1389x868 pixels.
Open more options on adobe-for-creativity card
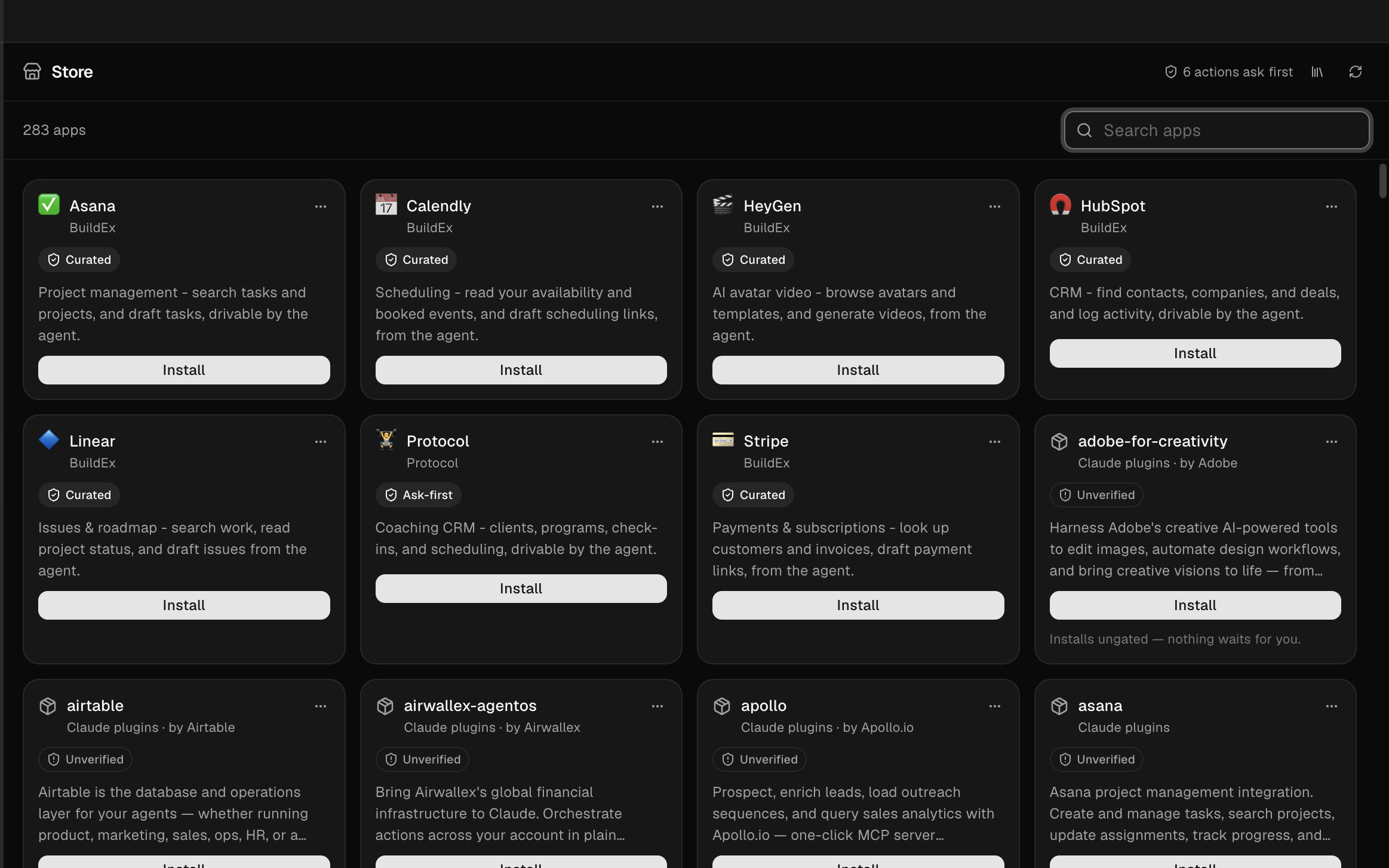click(x=1332, y=442)
